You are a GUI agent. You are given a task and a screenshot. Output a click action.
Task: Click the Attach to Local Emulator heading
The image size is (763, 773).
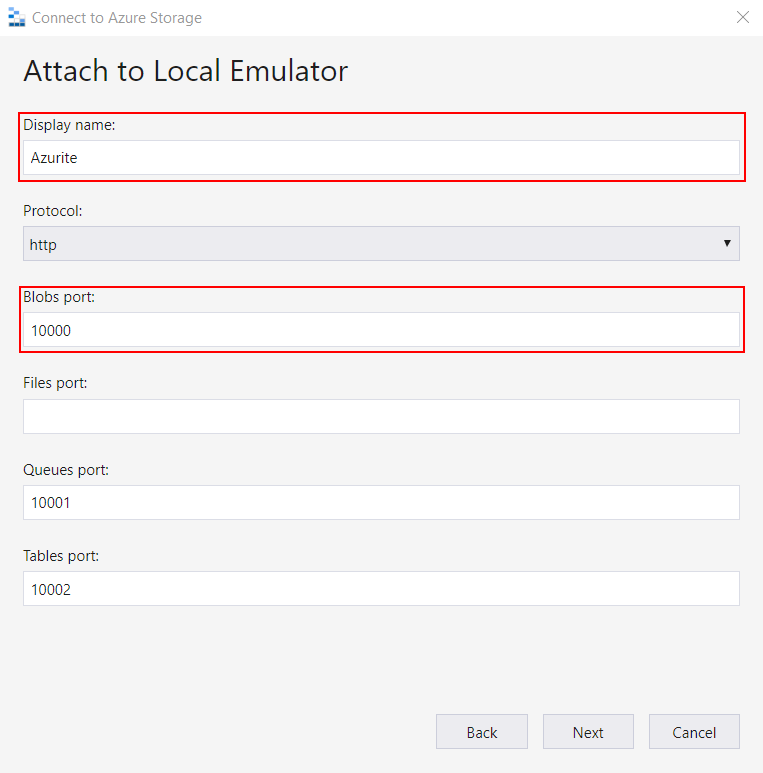pyautogui.click(x=185, y=70)
